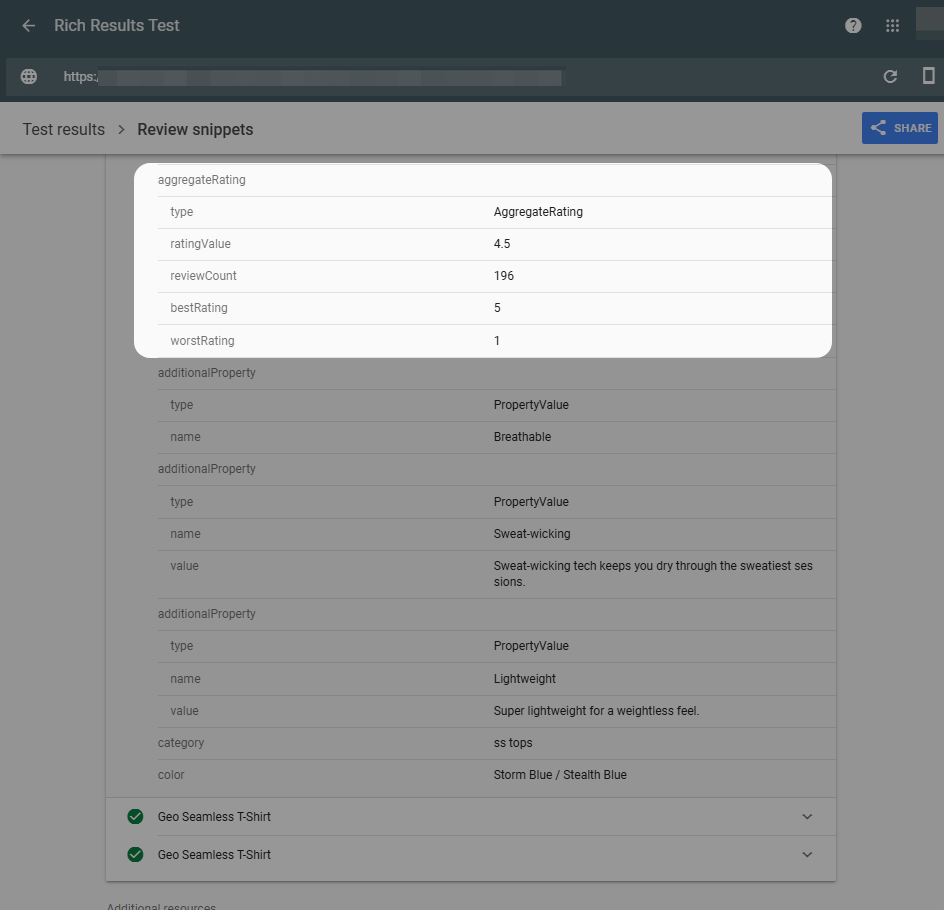Click the smartphone device icon
The height and width of the screenshot is (910, 944).
(x=928, y=76)
